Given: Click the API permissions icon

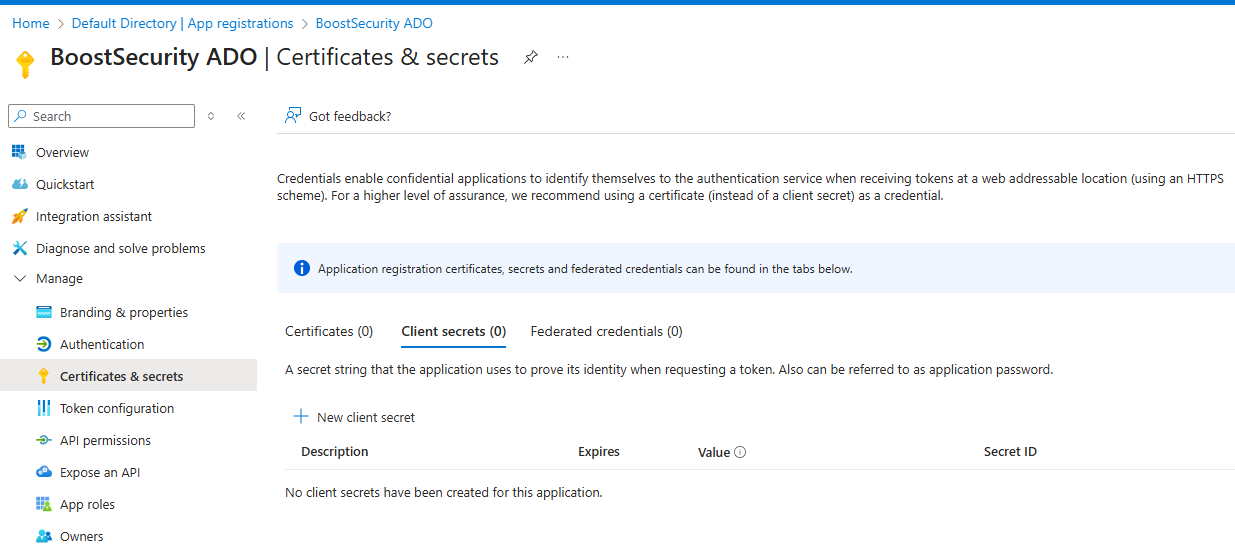Looking at the screenshot, I should pos(43,440).
